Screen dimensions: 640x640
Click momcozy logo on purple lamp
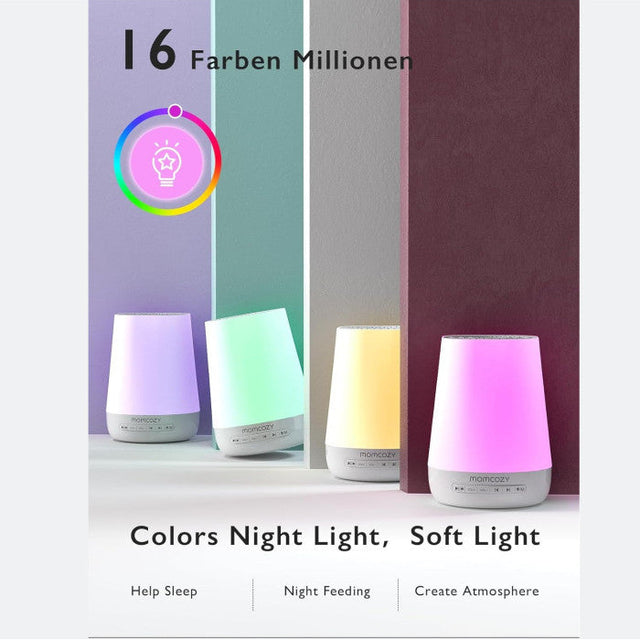(146, 420)
